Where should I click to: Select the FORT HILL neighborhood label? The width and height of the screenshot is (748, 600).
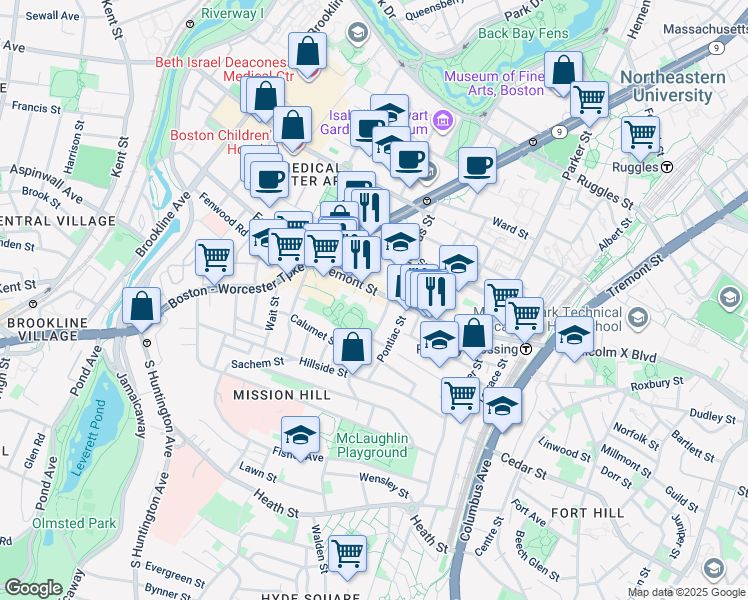(x=588, y=513)
